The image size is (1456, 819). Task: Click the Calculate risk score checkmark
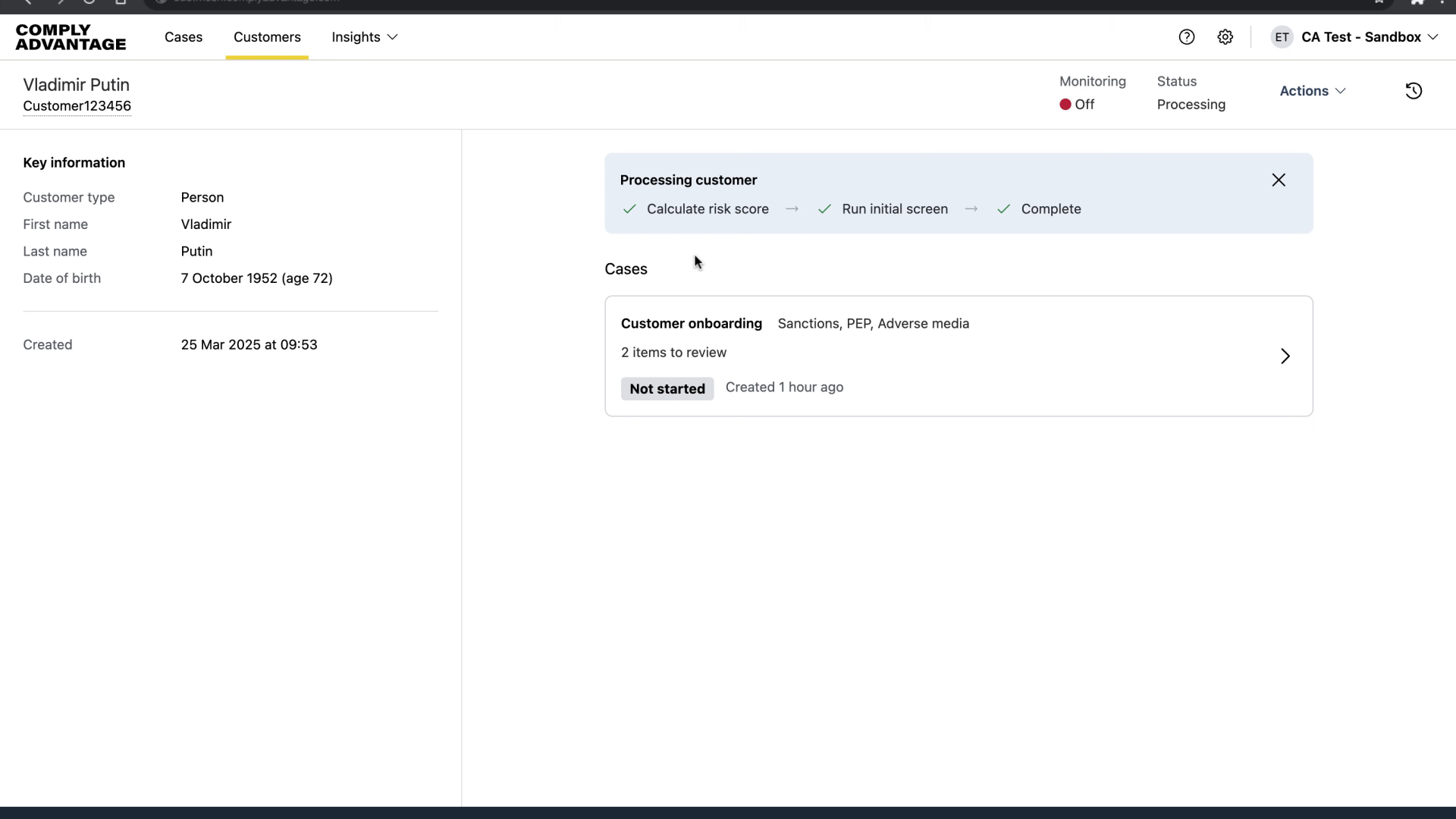tap(629, 209)
